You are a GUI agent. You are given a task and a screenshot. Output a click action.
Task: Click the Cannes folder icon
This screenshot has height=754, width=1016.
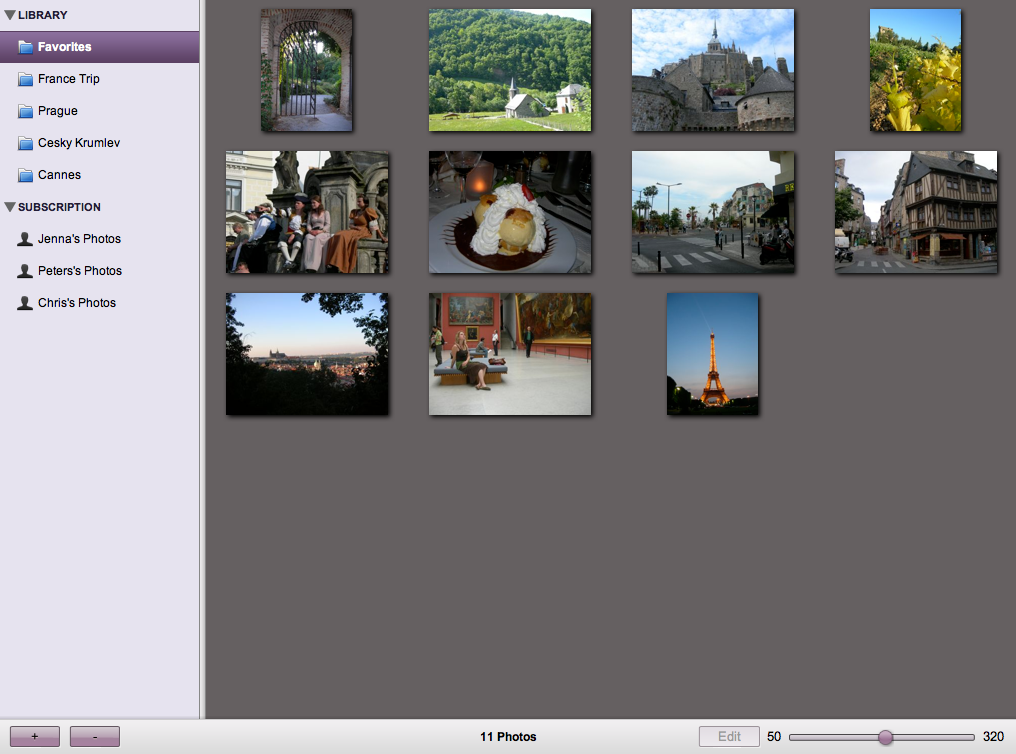click(26, 175)
